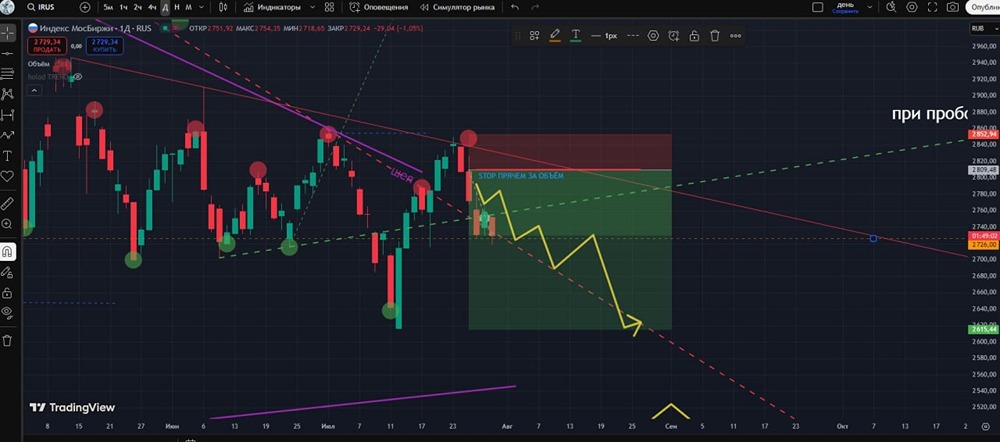
Task: Switch to the 4ч timeframe
Action: tap(152, 8)
